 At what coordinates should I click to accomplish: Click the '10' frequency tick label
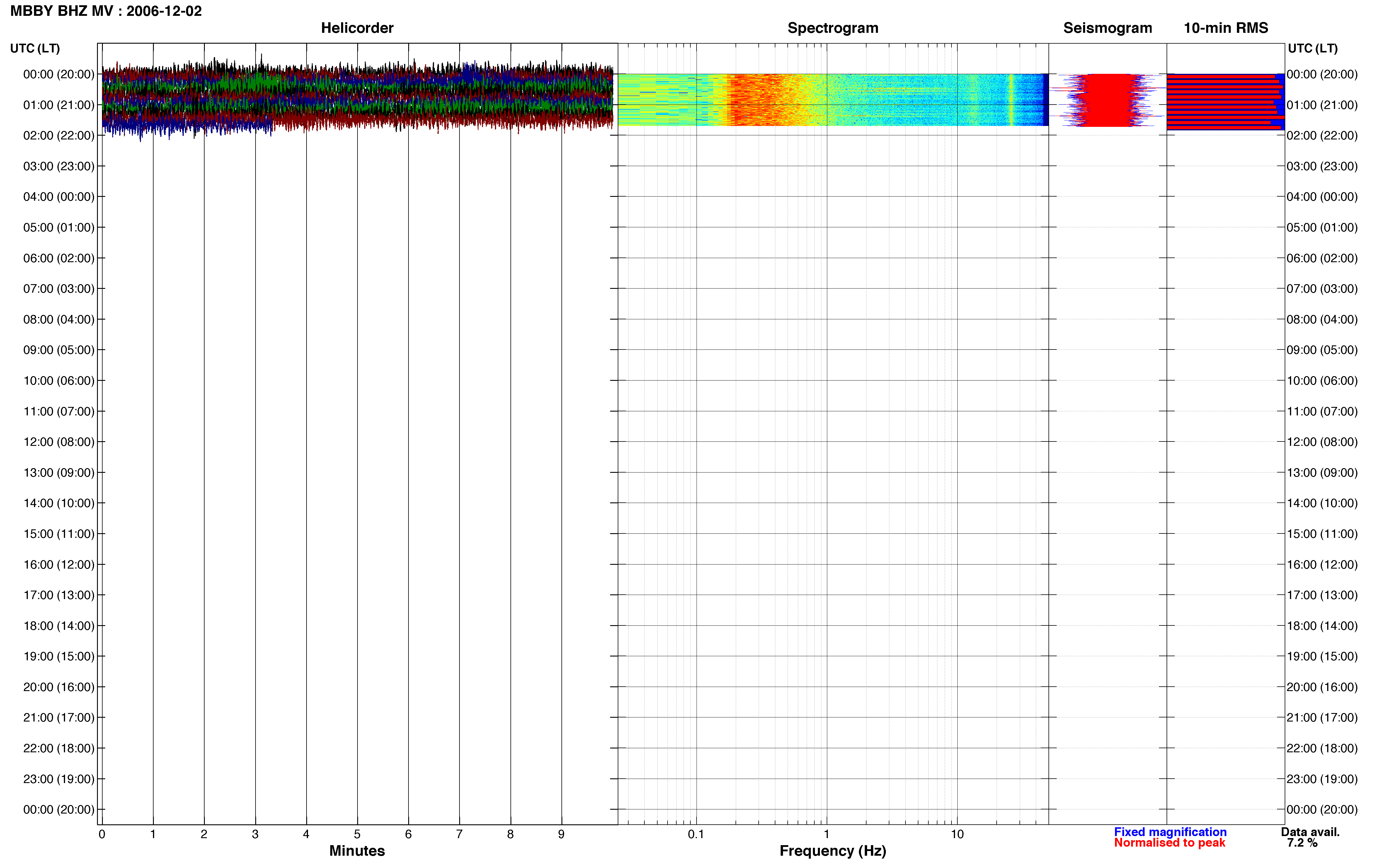click(x=957, y=834)
